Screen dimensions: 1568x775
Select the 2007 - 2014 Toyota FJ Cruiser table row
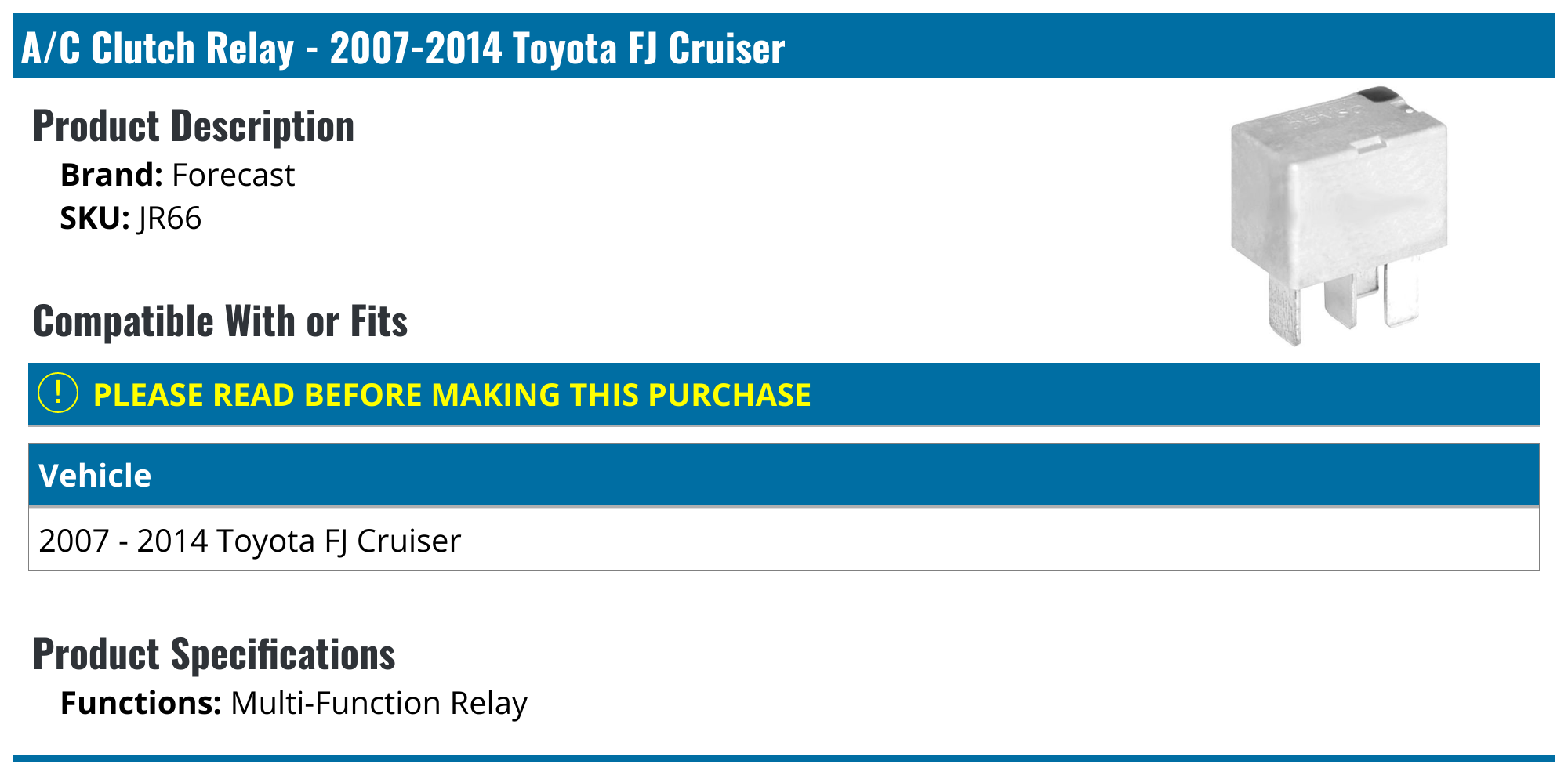(249, 541)
